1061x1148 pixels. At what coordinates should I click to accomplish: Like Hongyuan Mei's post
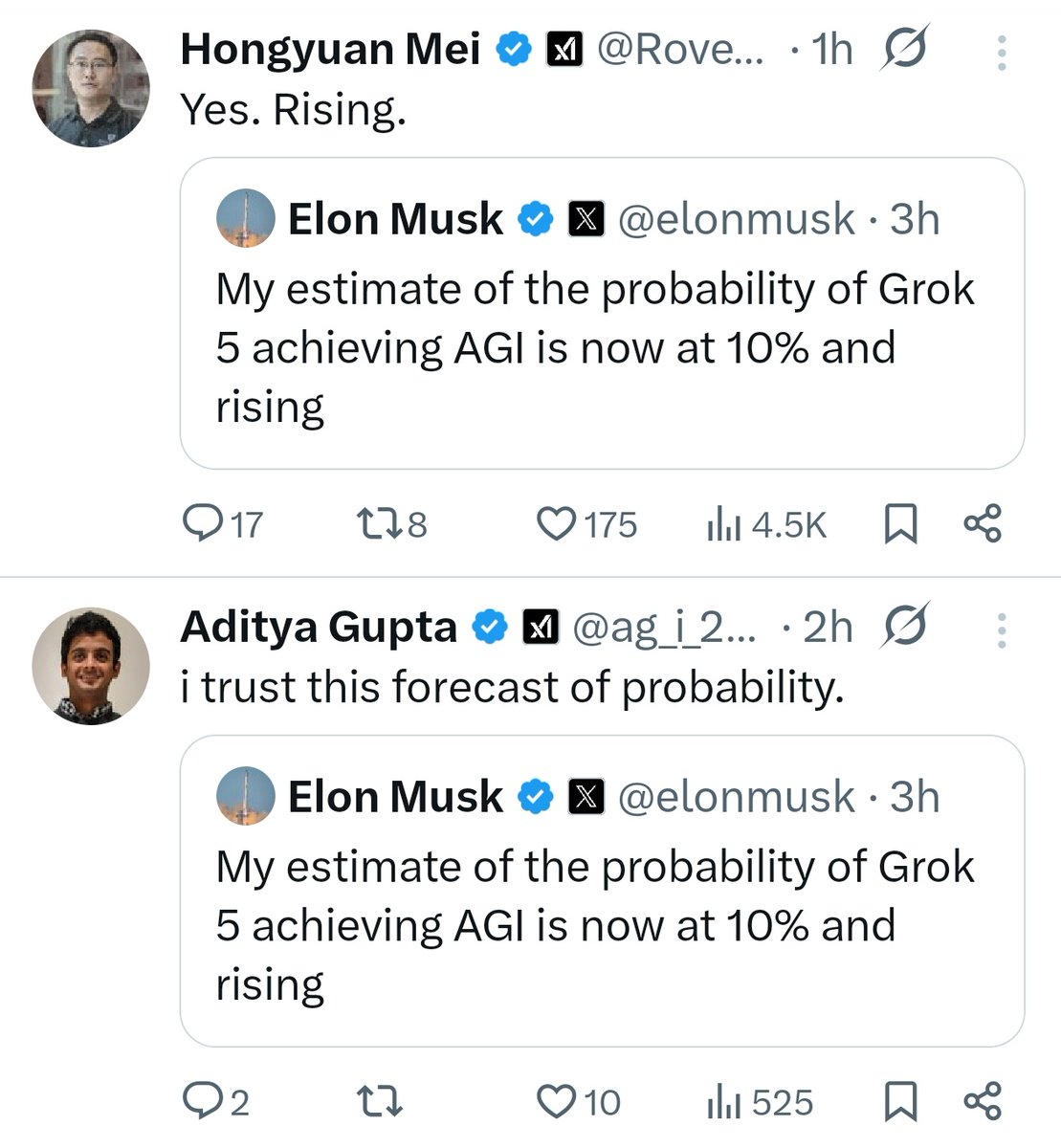coord(556,523)
